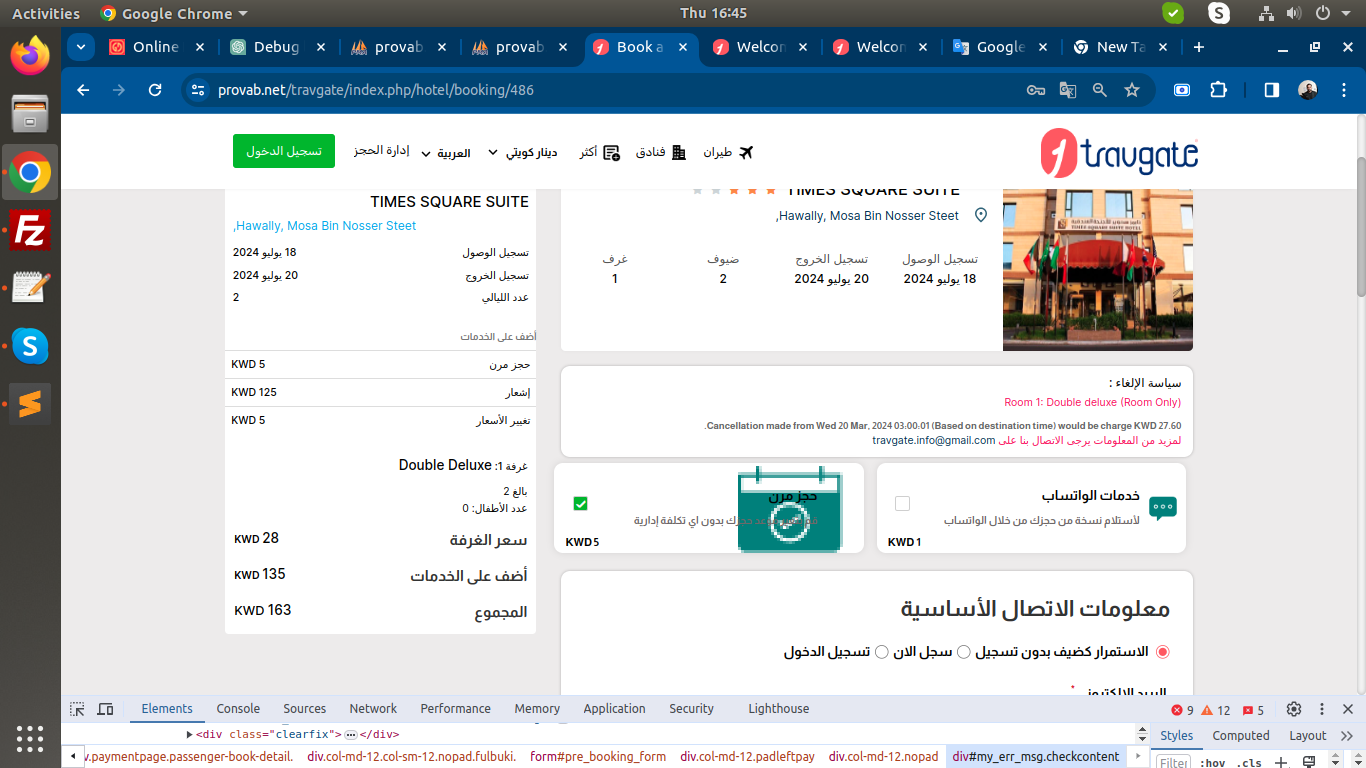
Task: Click the zoom magnifier icon in address bar
Action: 1100,90
